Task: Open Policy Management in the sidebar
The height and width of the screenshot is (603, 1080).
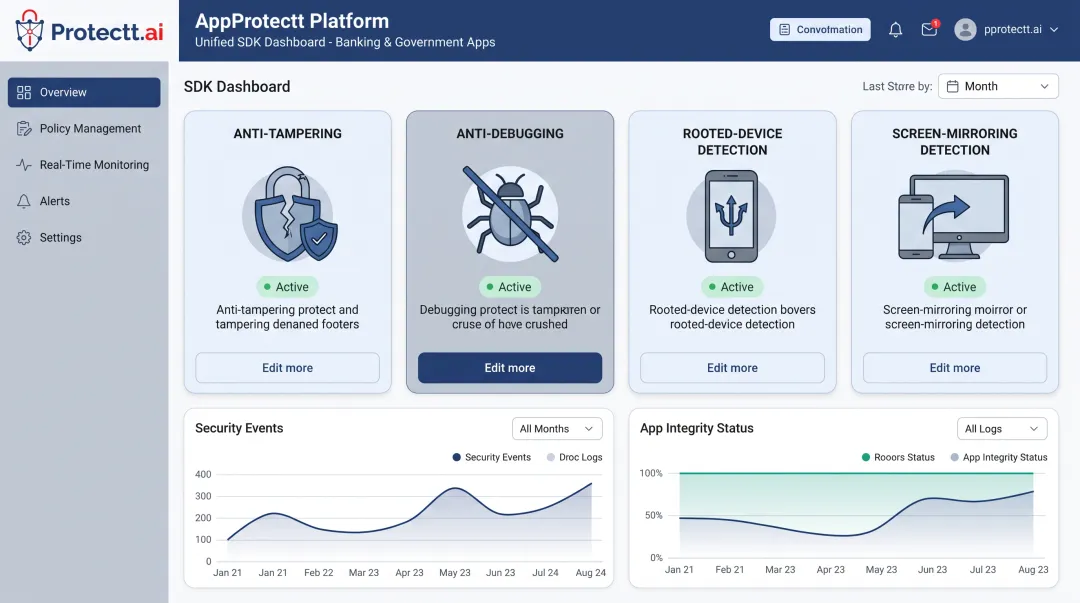Action: (x=84, y=129)
